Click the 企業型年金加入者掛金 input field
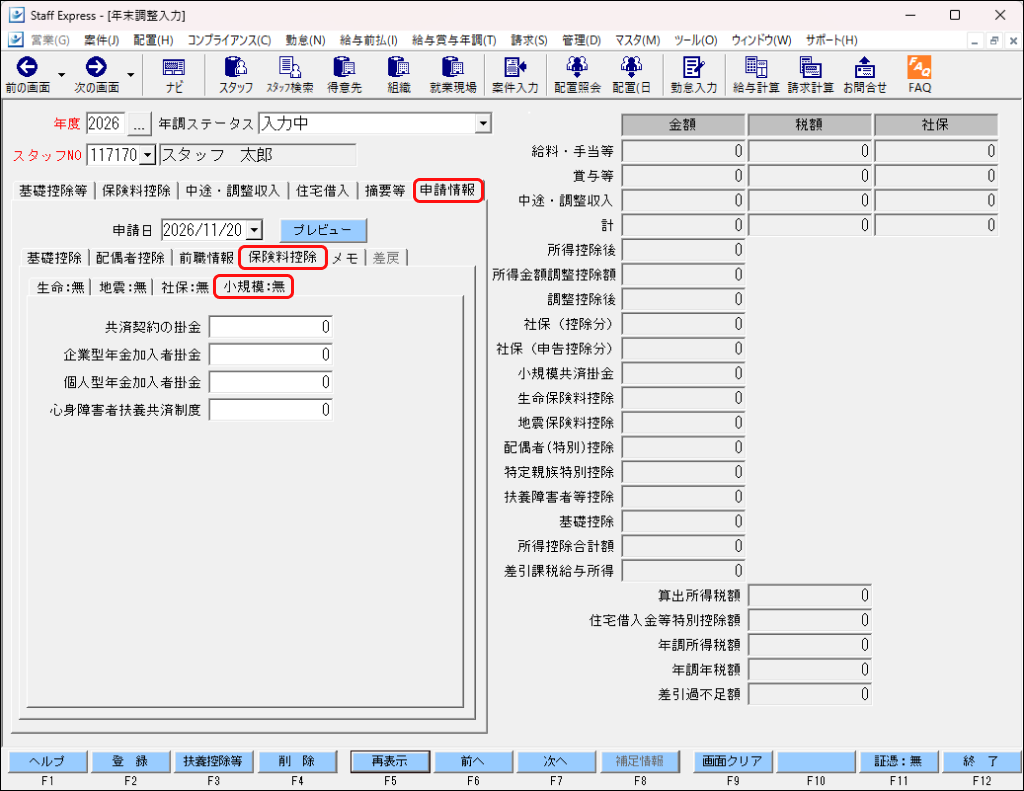The image size is (1024, 791). (x=271, y=355)
